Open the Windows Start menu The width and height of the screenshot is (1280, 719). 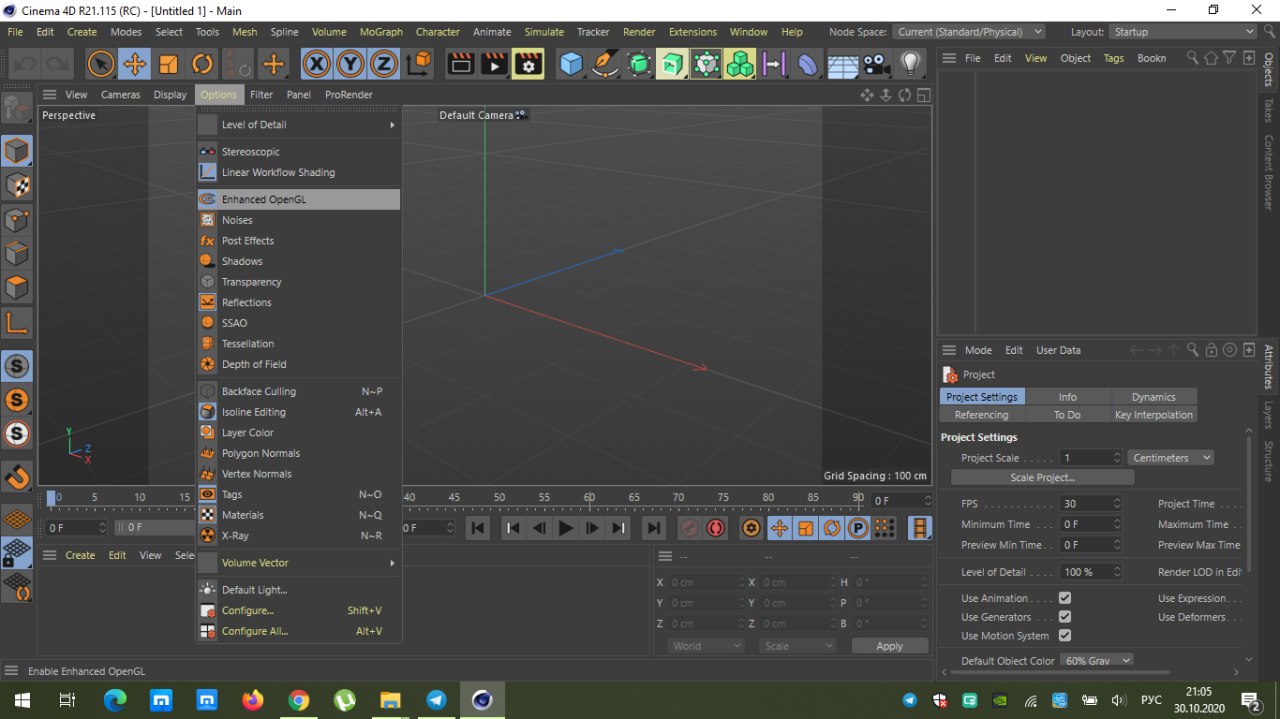point(22,700)
